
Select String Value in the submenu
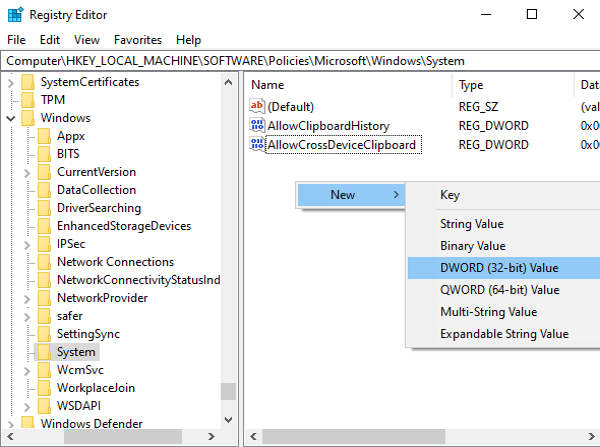(x=504, y=224)
